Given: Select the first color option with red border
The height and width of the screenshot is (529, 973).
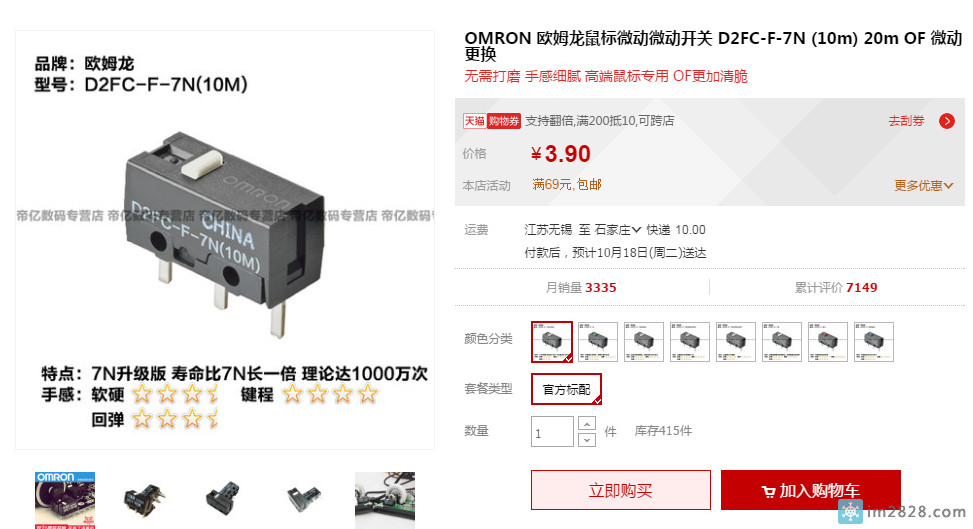Looking at the screenshot, I should (x=552, y=341).
